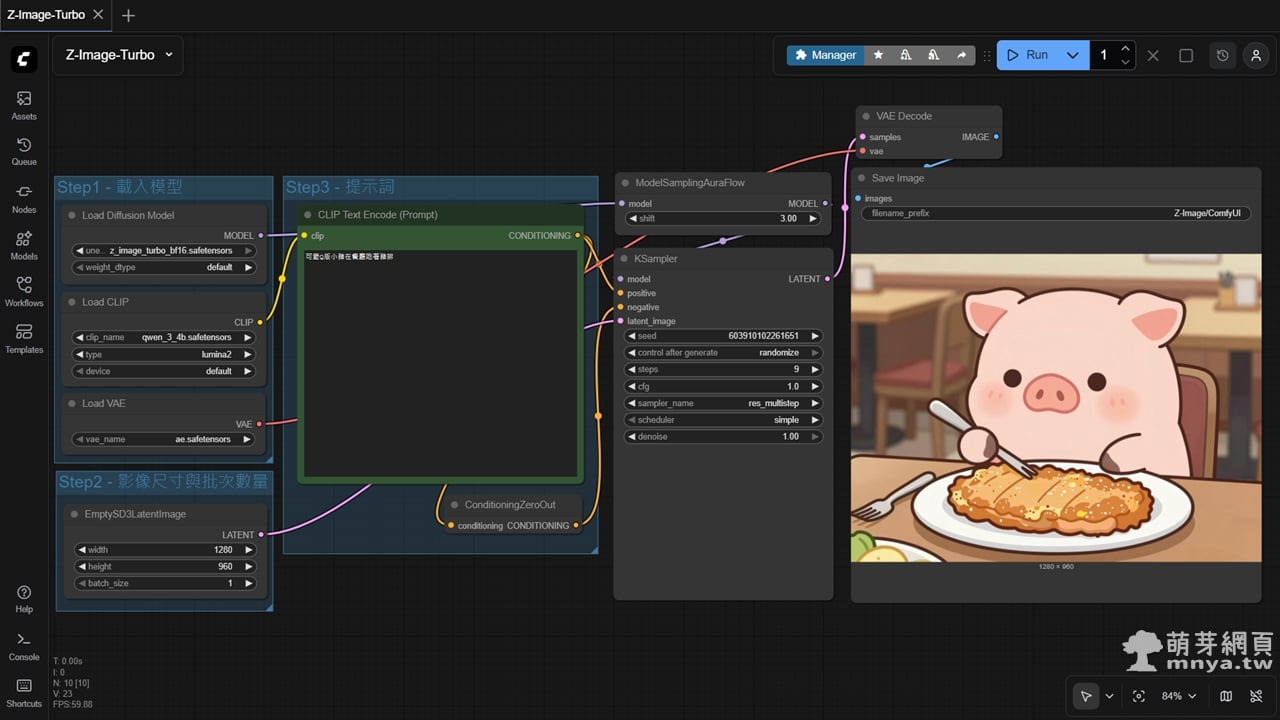
Task: Open the Nodes library panel
Action: 24,198
